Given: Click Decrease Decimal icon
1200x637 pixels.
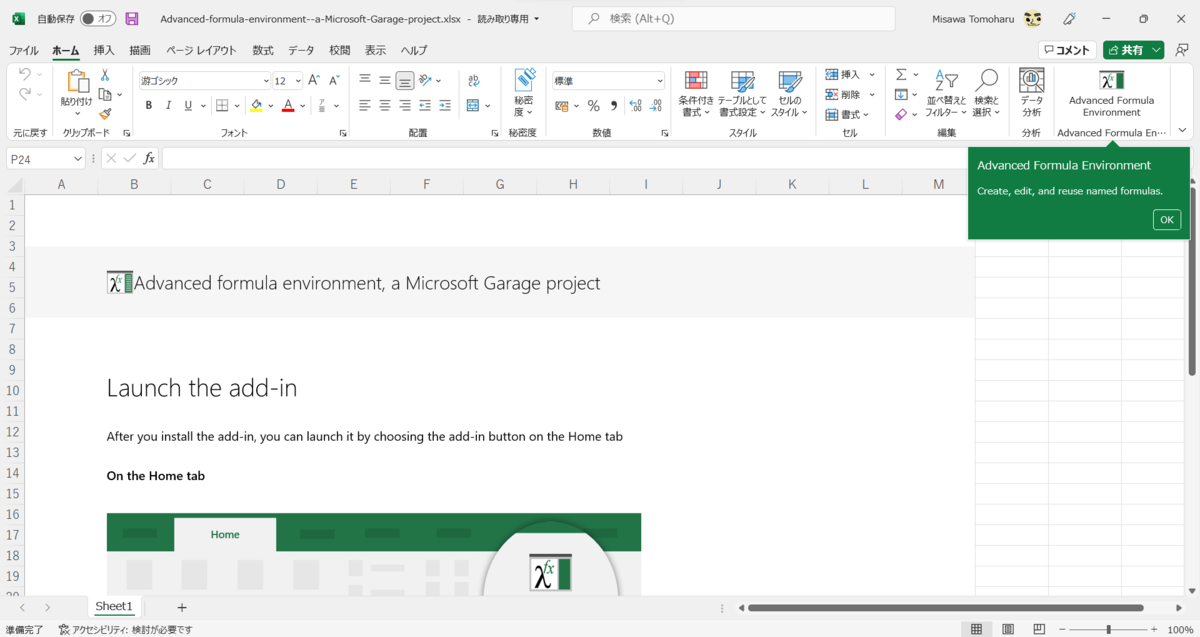Looking at the screenshot, I should pyautogui.click(x=657, y=105).
